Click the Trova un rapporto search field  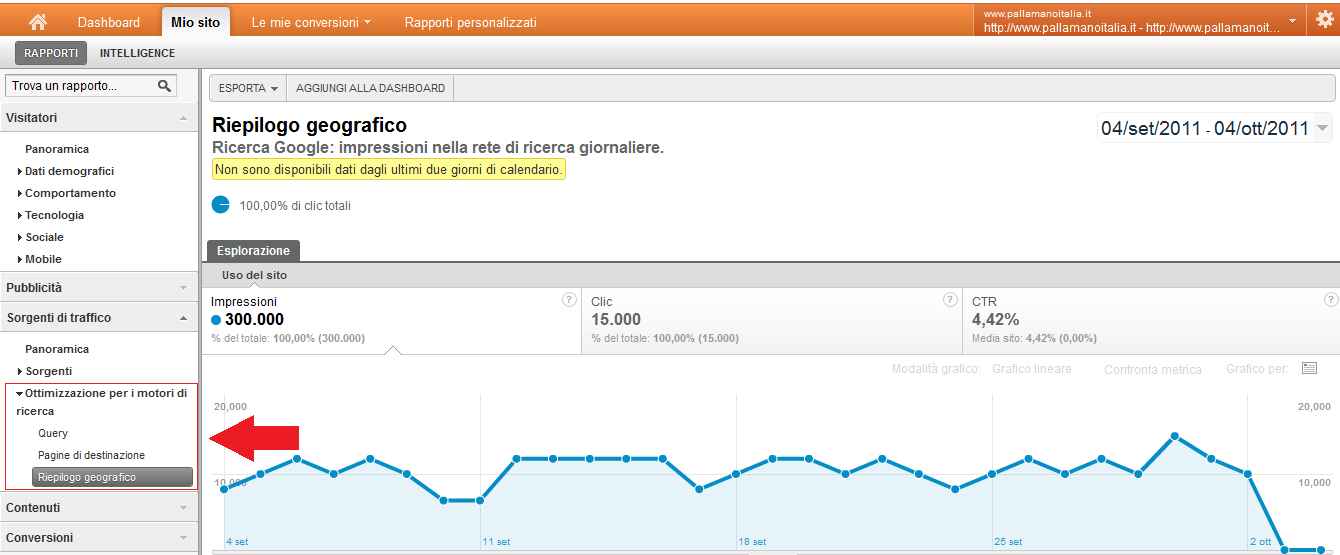tap(80, 86)
